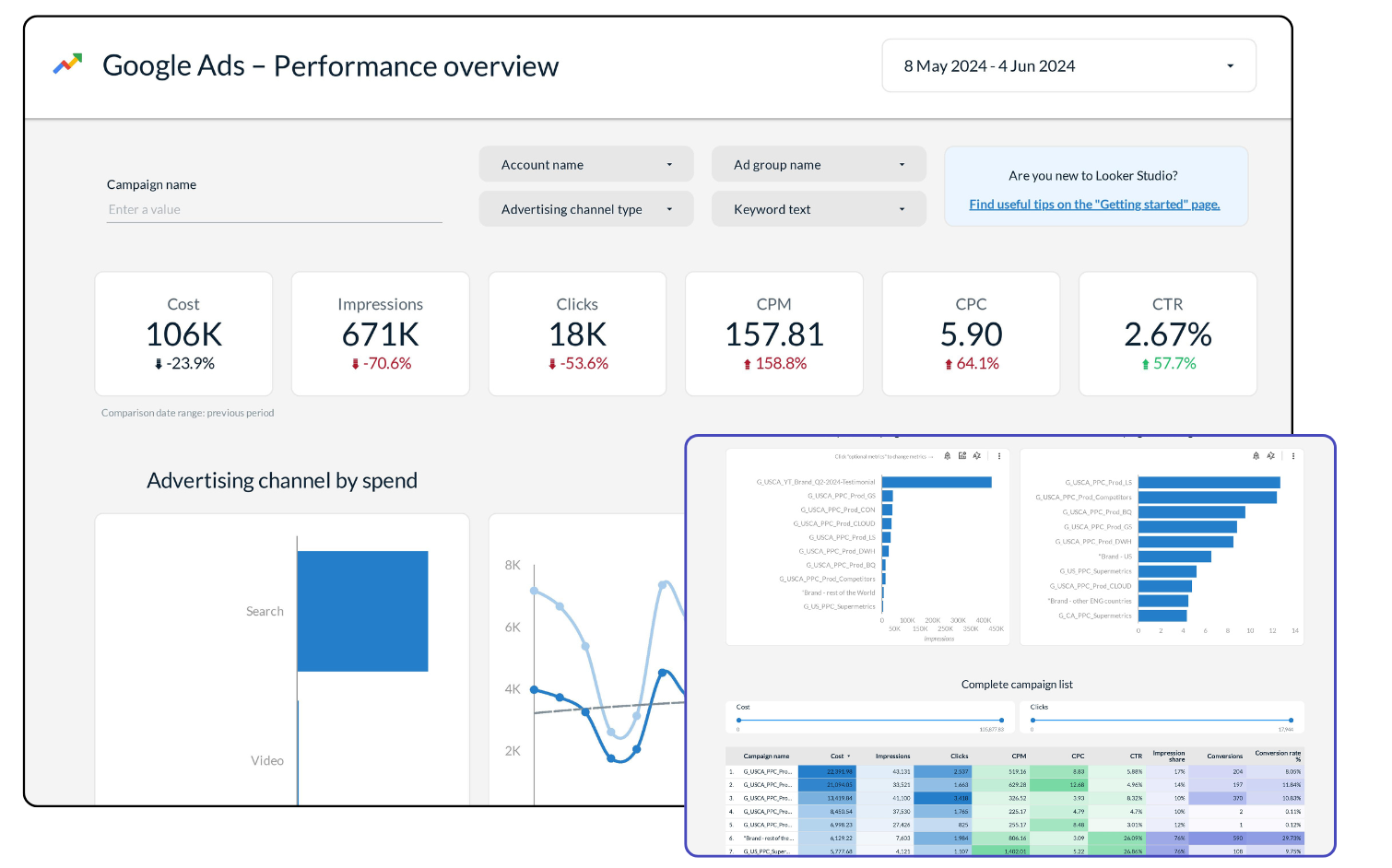Sort table by Cost column header
Image resolution: width=1392 pixels, height=868 pixels.
point(837,757)
